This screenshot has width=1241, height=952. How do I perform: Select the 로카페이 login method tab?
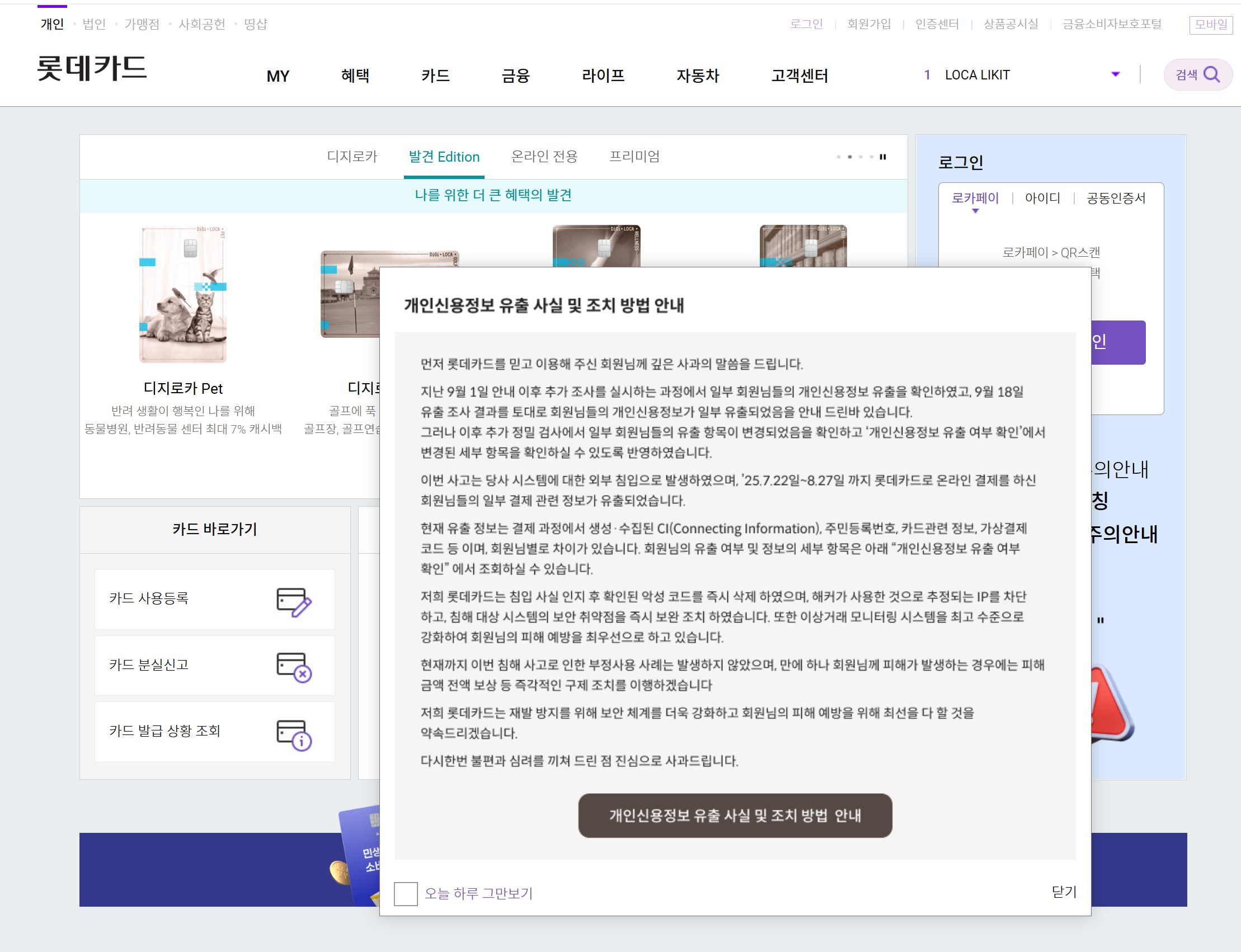pos(975,199)
